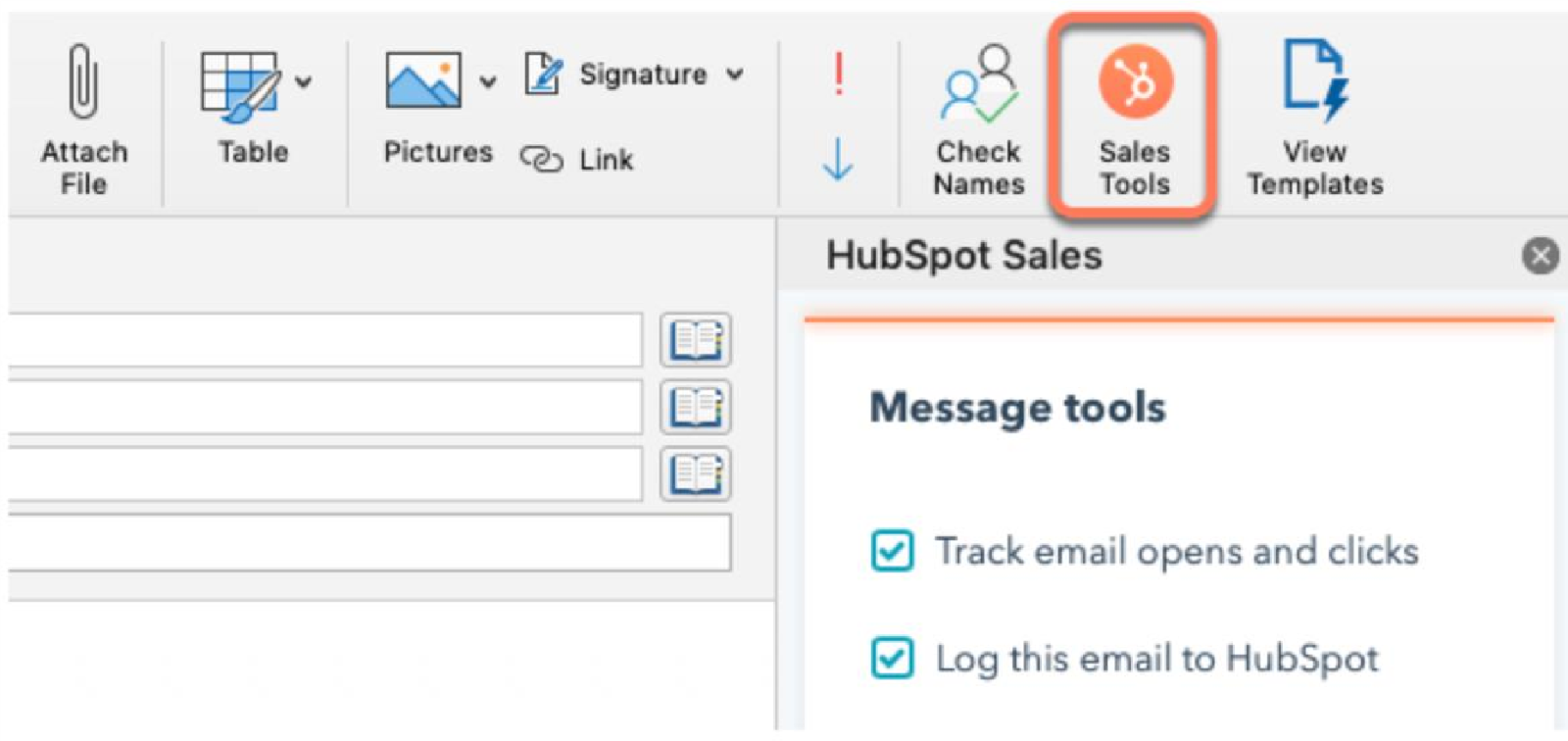Open HubSpot Sales Tools
1568x741 pixels.
point(1134,118)
